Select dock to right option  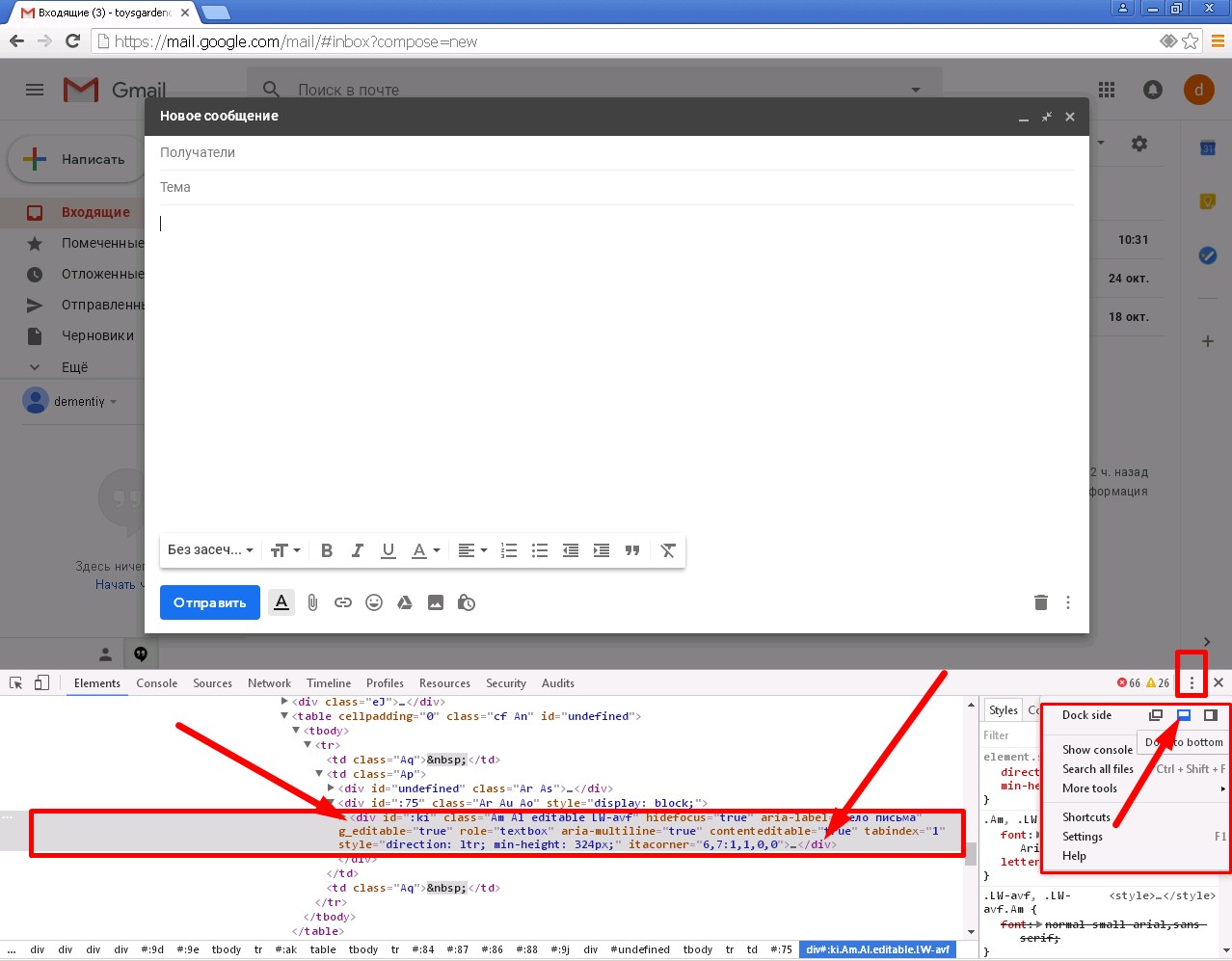click(1211, 715)
